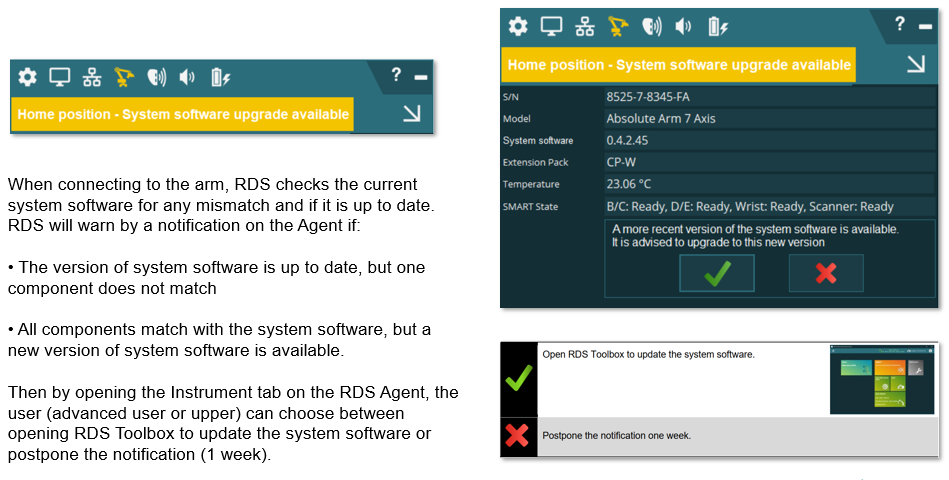Open settings gear in expanded Agent panel

(518, 26)
